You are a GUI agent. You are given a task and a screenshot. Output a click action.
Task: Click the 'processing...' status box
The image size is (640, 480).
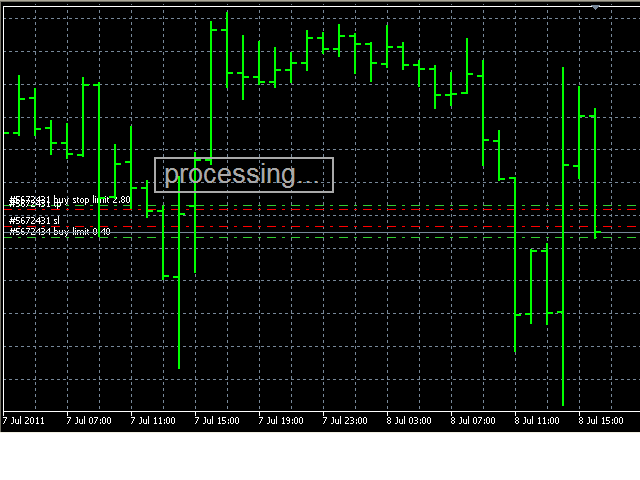point(244,175)
